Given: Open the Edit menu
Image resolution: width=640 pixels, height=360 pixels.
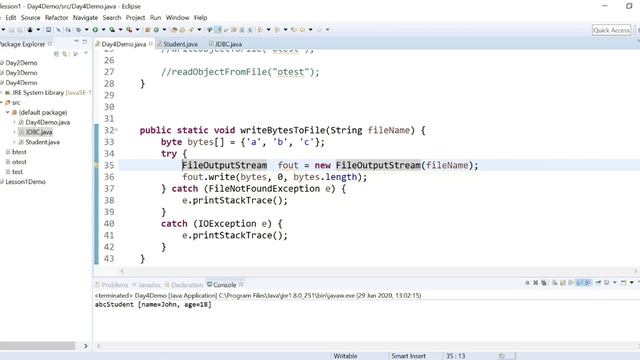Looking at the screenshot, I should tap(11, 18).
